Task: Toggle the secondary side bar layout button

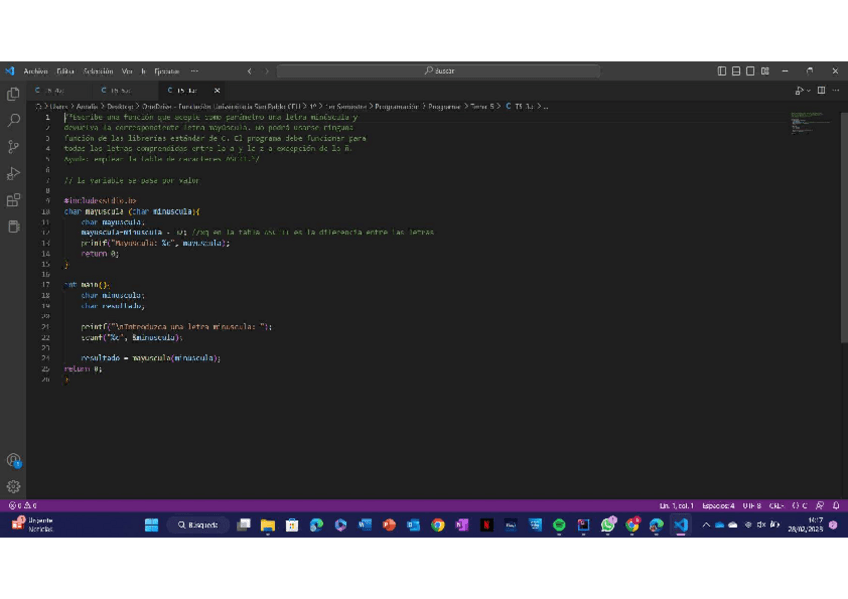Action: (750, 71)
